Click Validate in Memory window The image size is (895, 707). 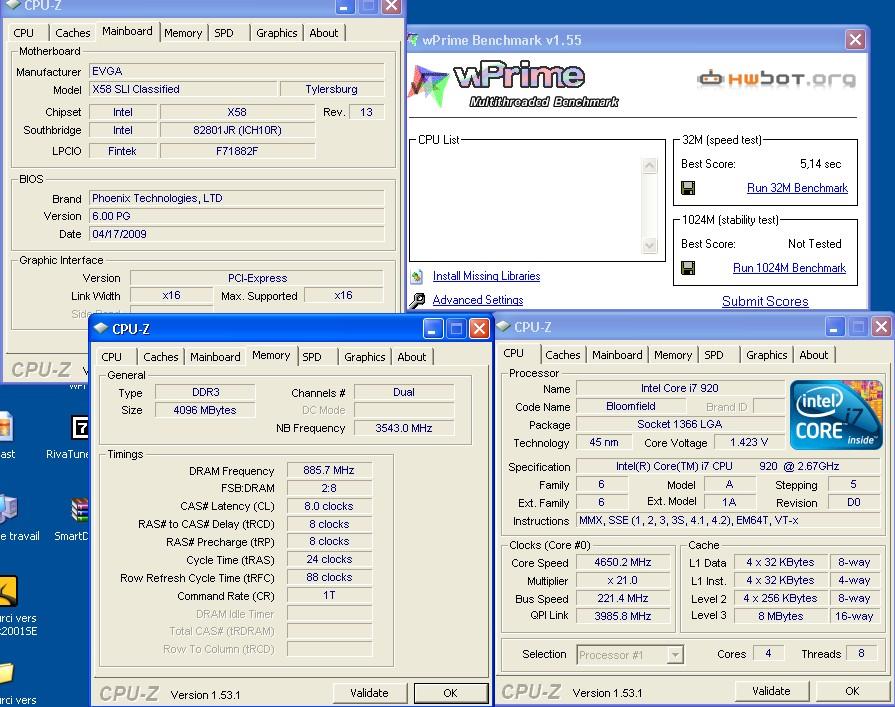369,693
